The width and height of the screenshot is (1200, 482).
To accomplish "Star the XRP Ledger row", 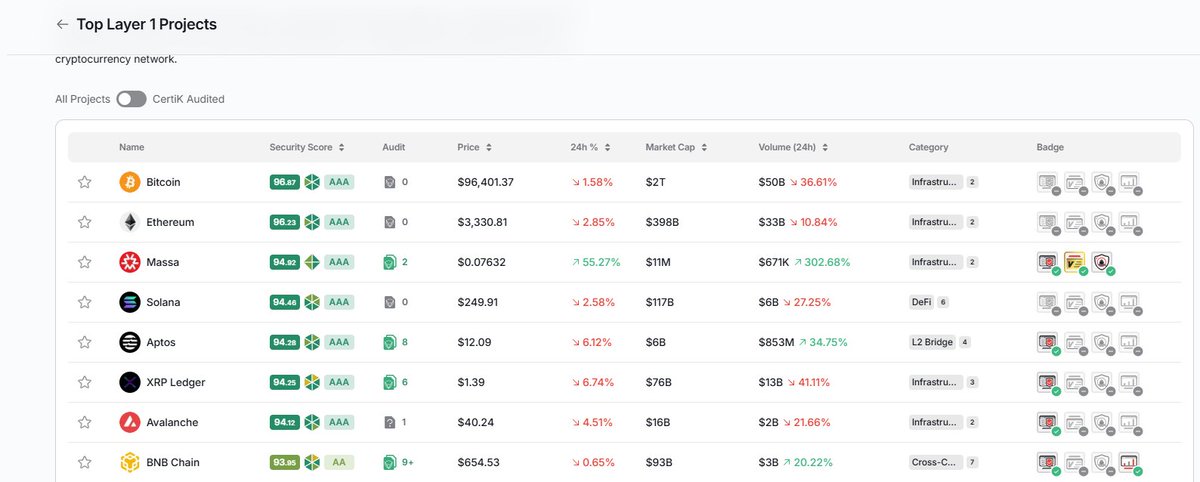I will [x=85, y=382].
